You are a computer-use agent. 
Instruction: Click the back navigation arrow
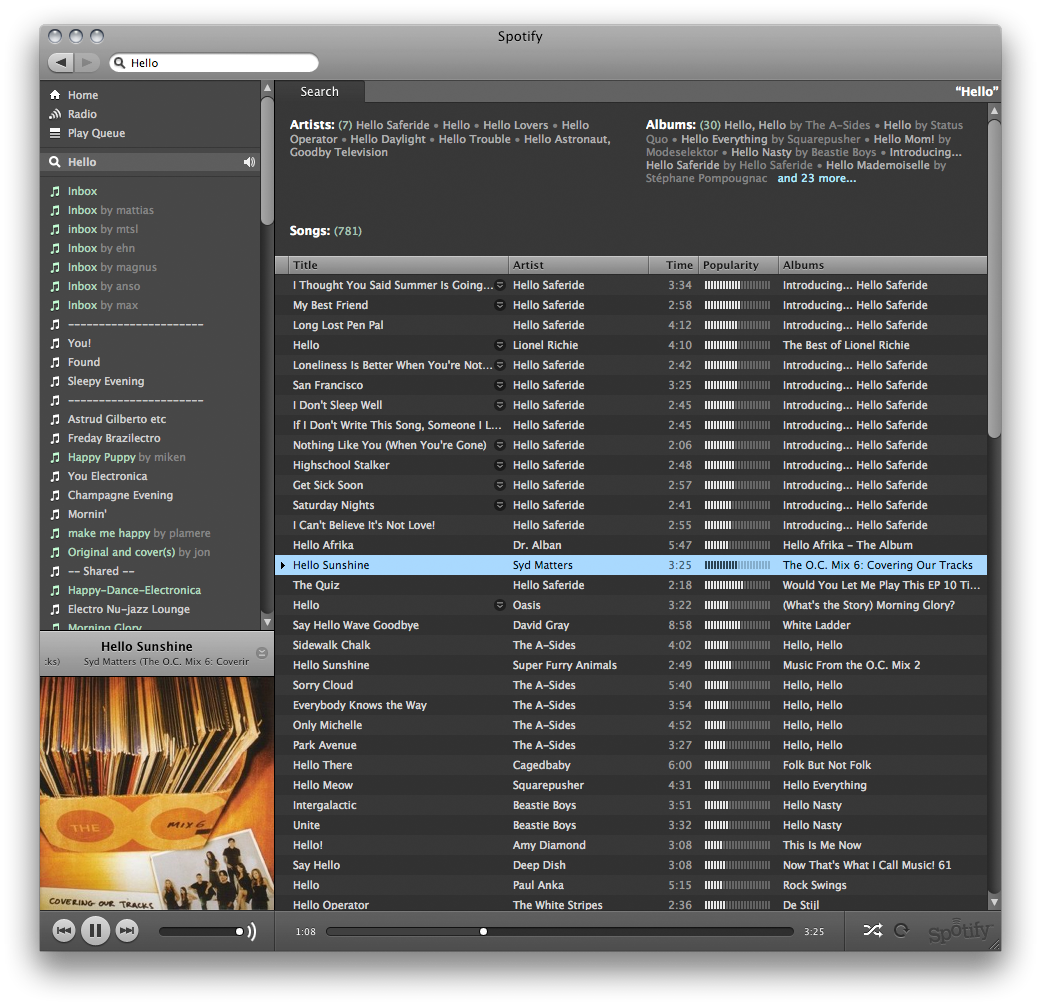[62, 62]
